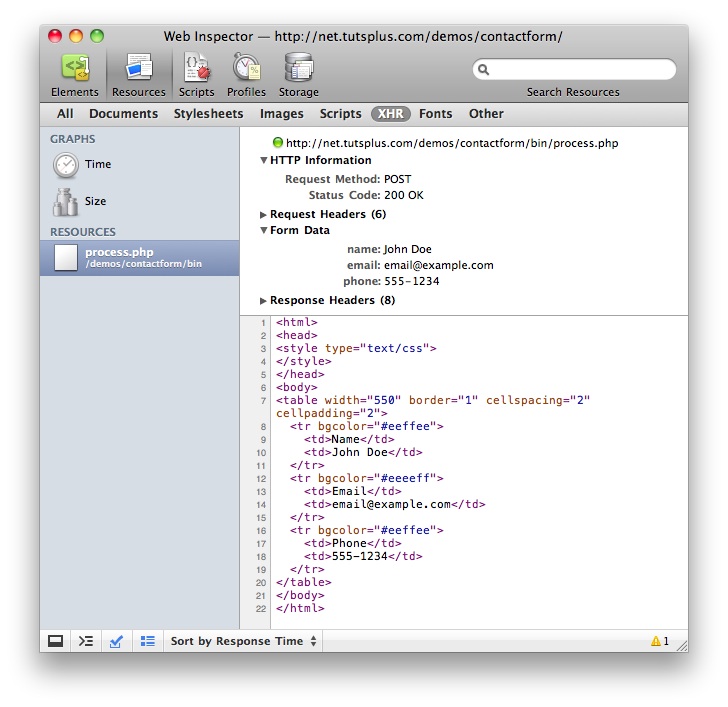
Task: Click the warning count icon
Action: pyautogui.click(x=660, y=641)
